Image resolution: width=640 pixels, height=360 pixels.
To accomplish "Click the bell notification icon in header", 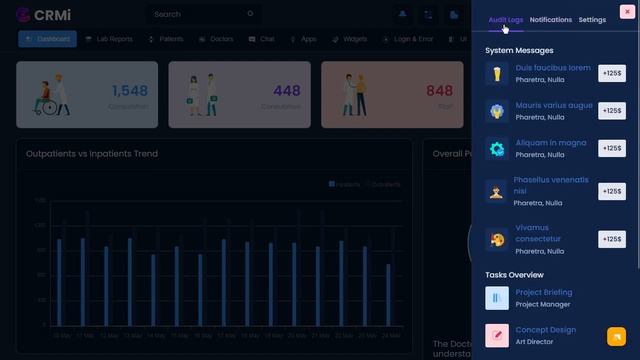I will click(402, 15).
